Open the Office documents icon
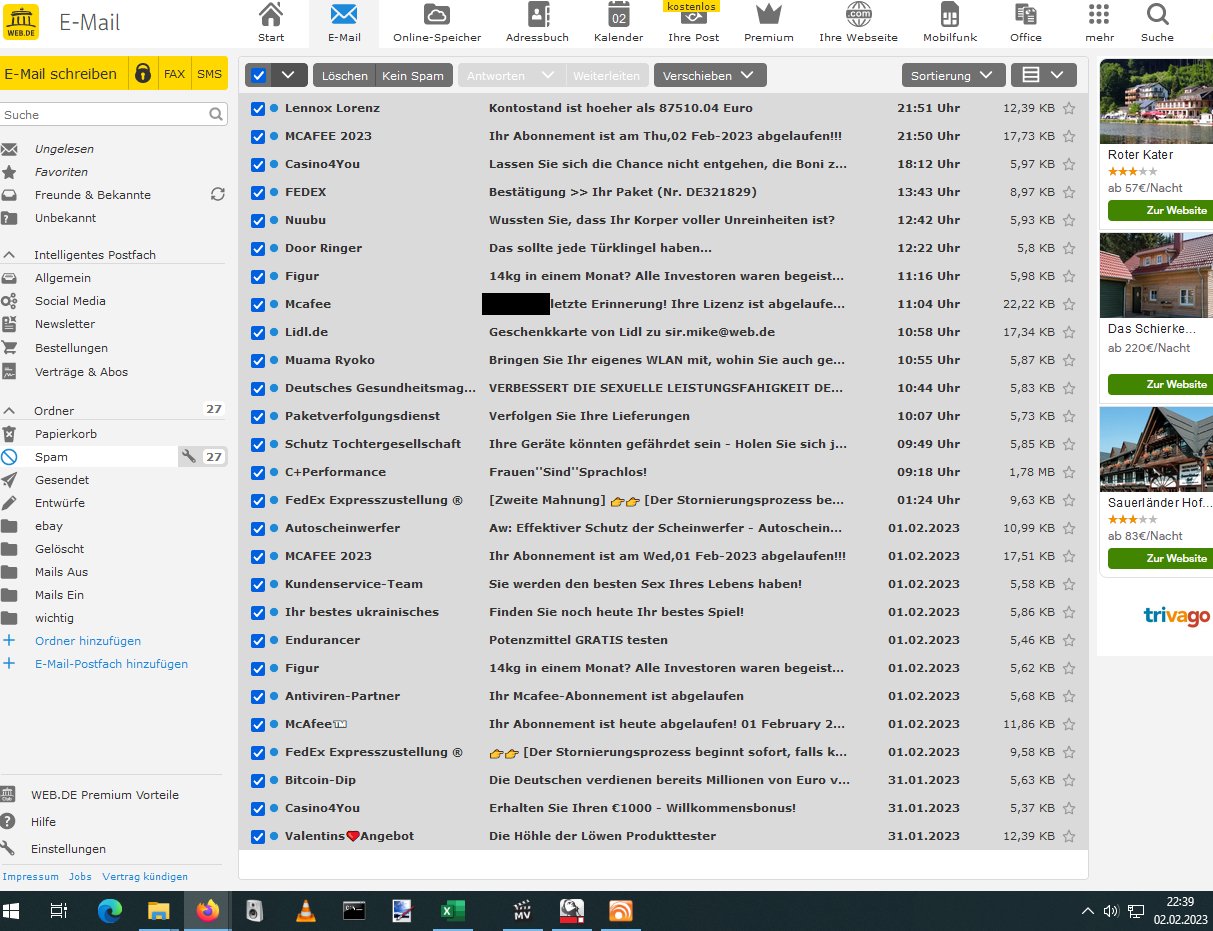The height and width of the screenshot is (931, 1213). pos(1025,15)
